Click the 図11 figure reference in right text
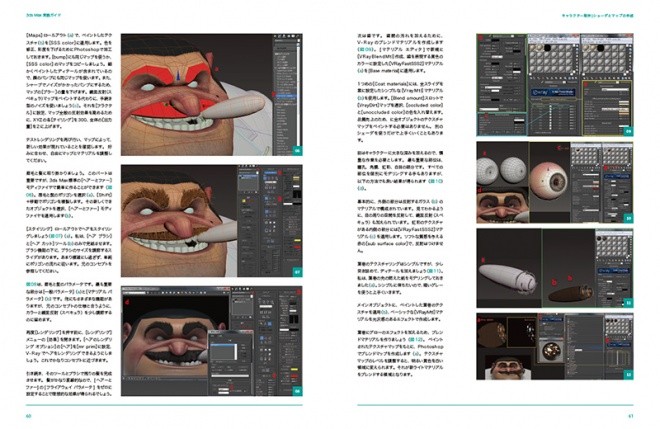Image resolution: width=660 pixels, height=429 pixels. coord(434,271)
